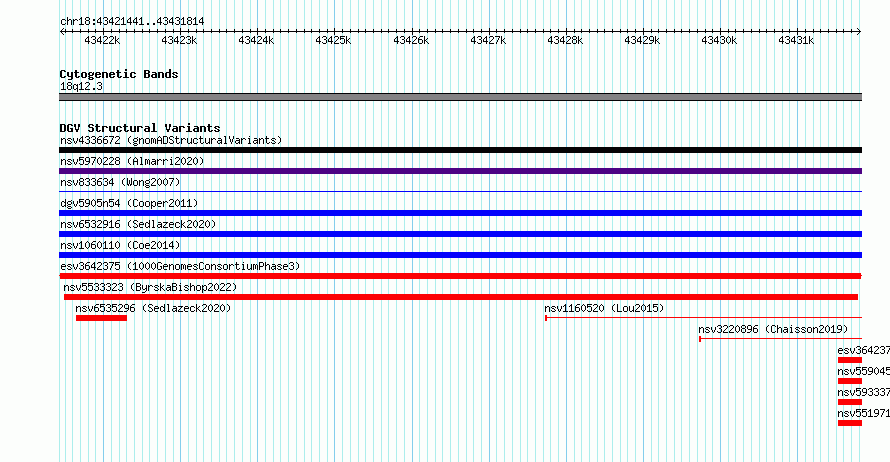Viewport: 890px width, 462px height.
Task: Select the thin red nsv1160520 variant line
Action: click(704, 318)
